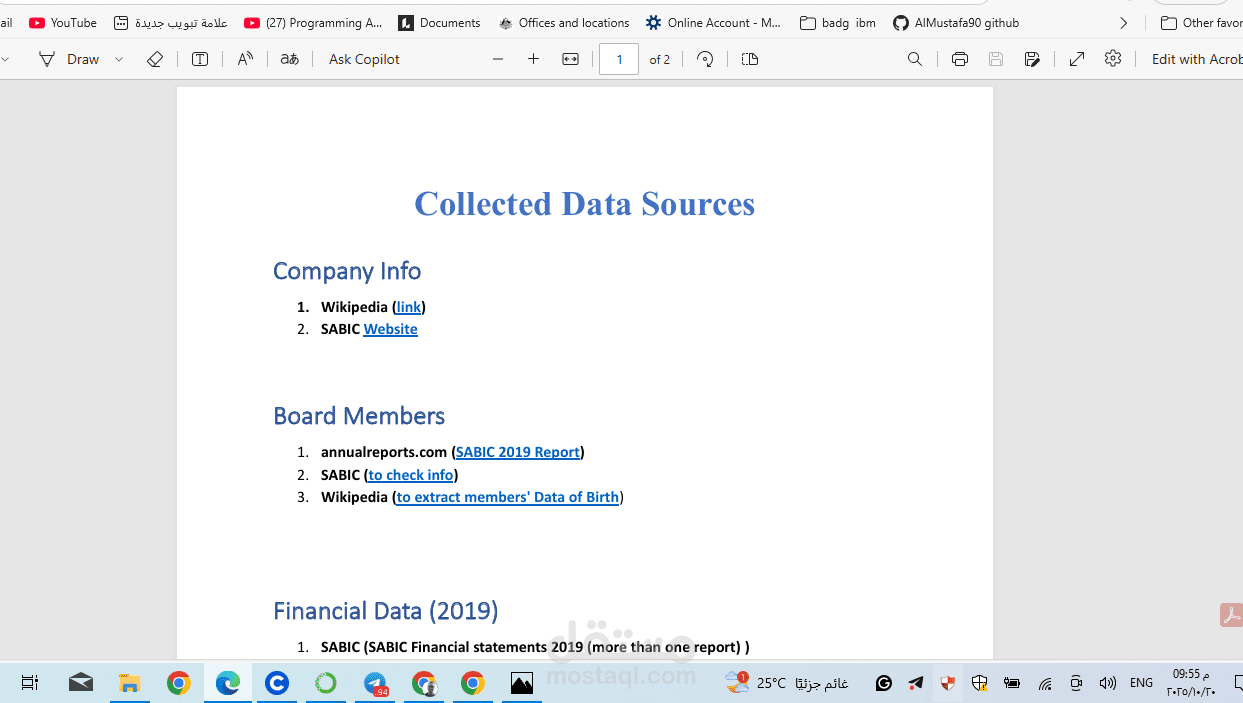Zoom out of the PDF

coord(498,59)
